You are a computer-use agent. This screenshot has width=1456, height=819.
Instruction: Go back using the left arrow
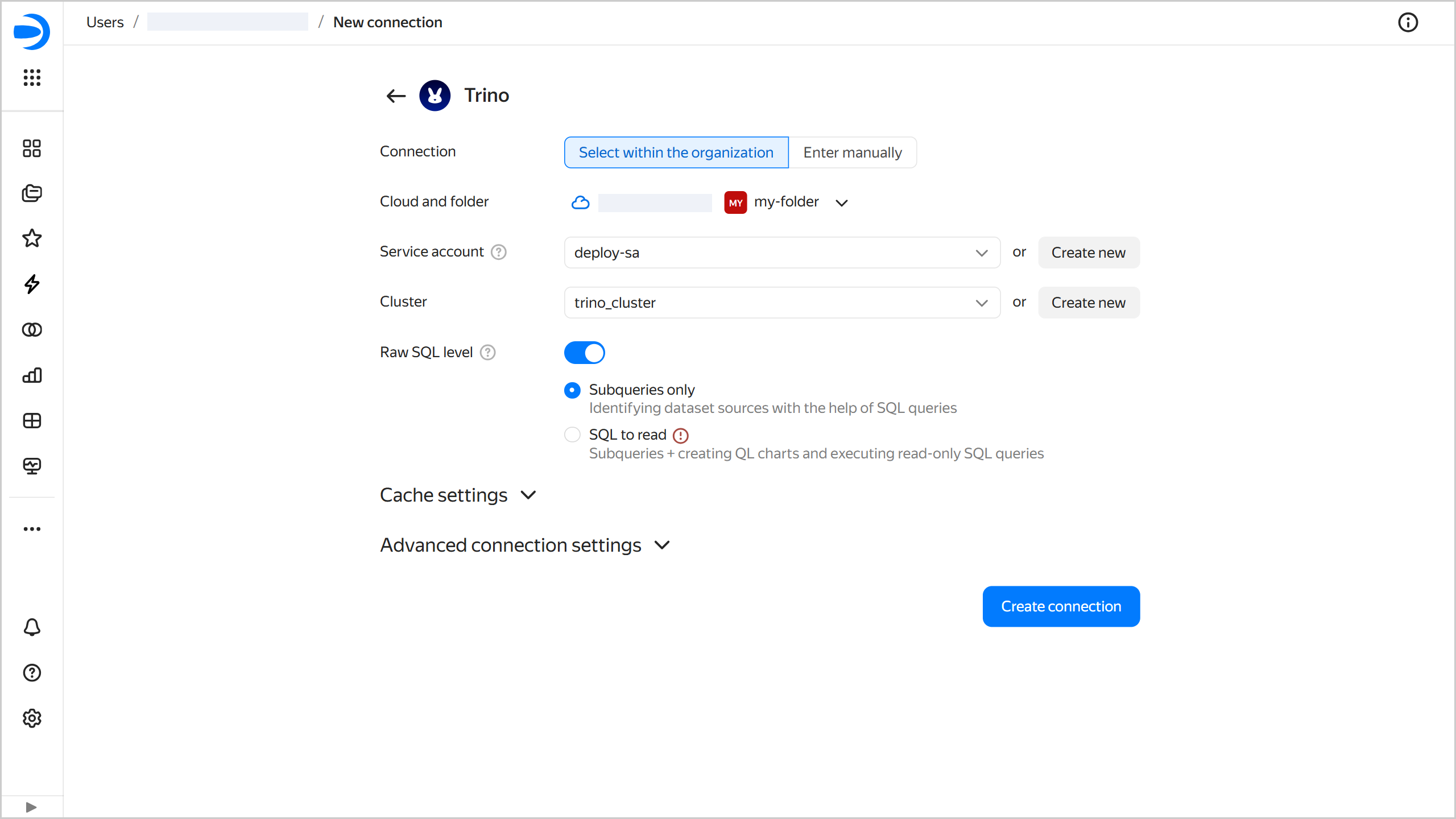coord(396,96)
